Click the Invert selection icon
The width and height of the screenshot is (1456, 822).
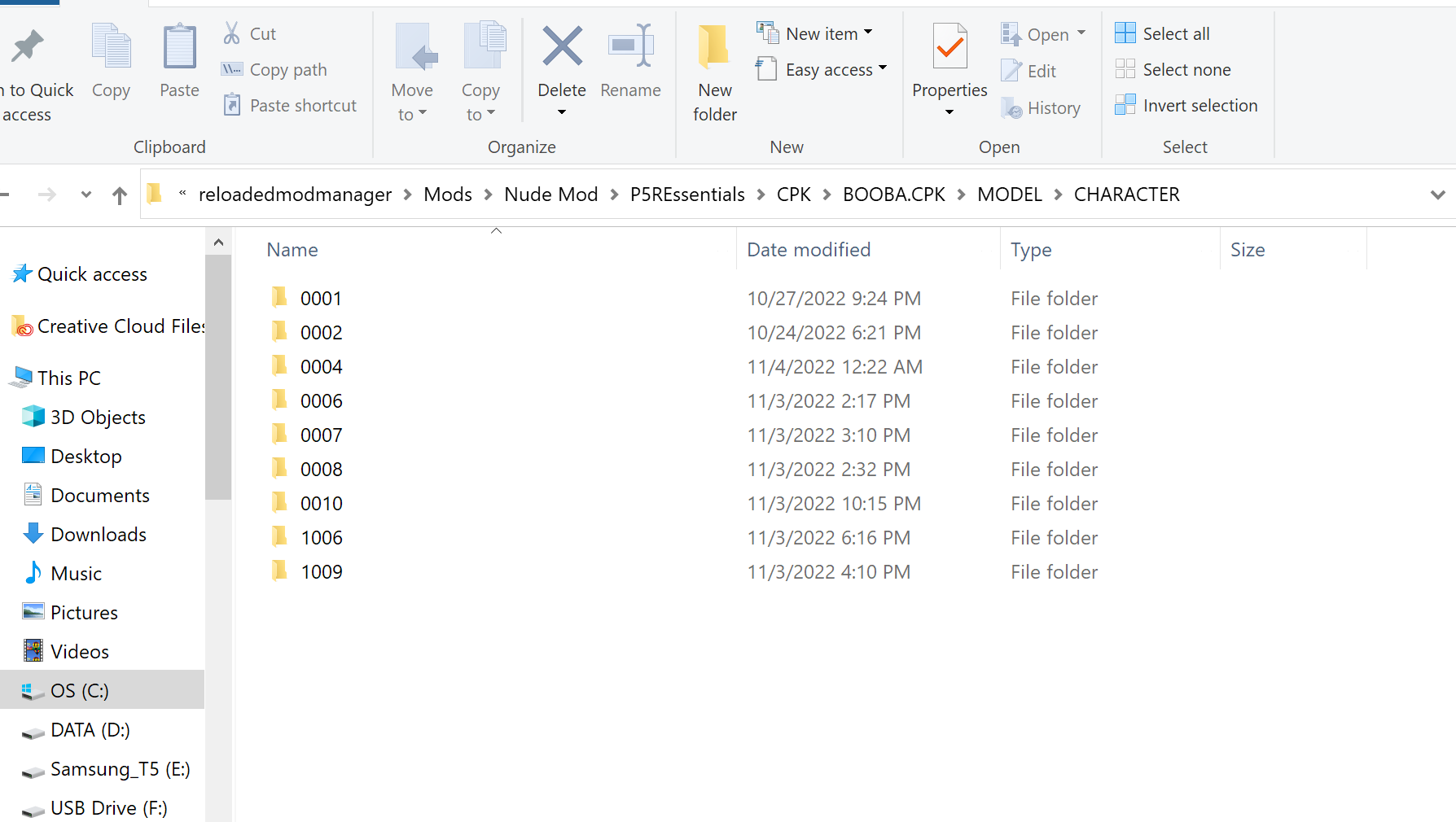pos(1125,104)
